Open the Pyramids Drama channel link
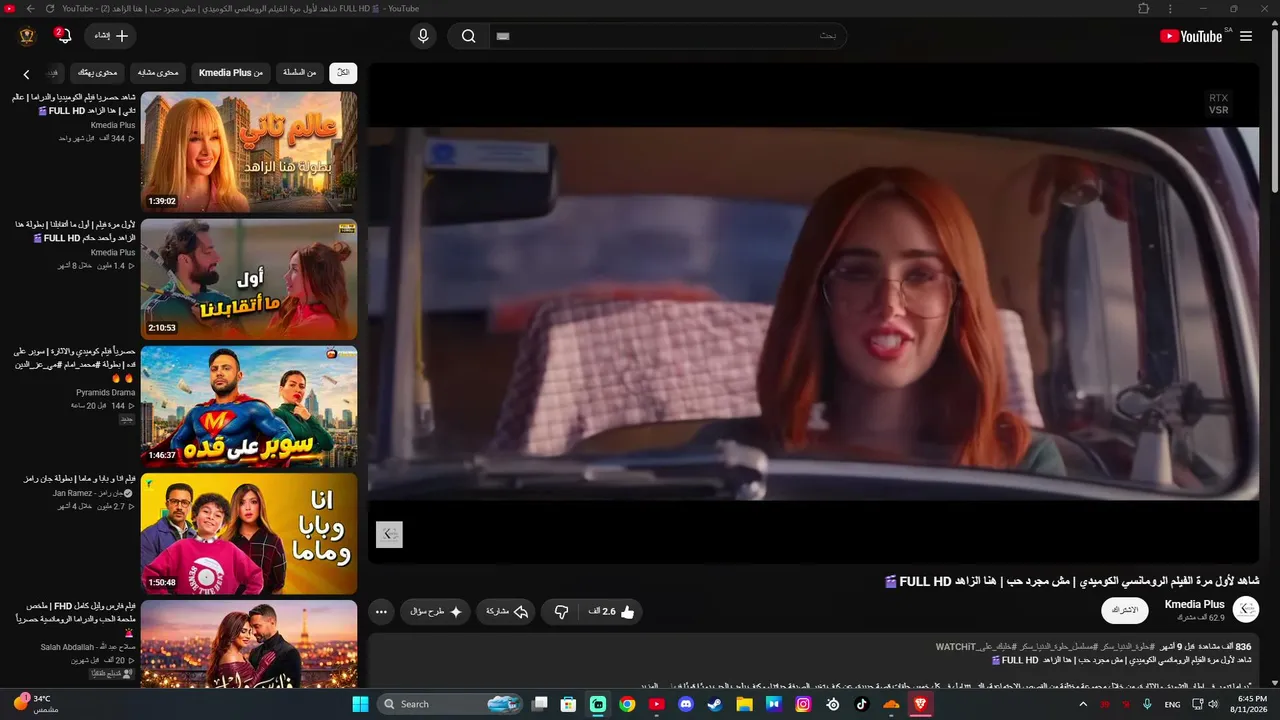 105,393
